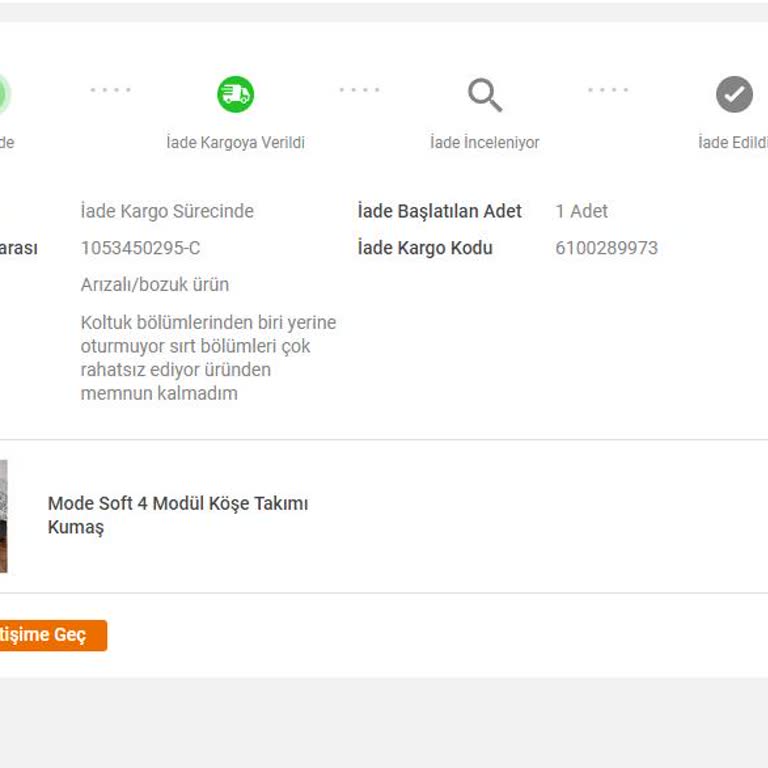Click the status İade Kargo Sürecinde
Screen dimensions: 768x768
tap(167, 211)
